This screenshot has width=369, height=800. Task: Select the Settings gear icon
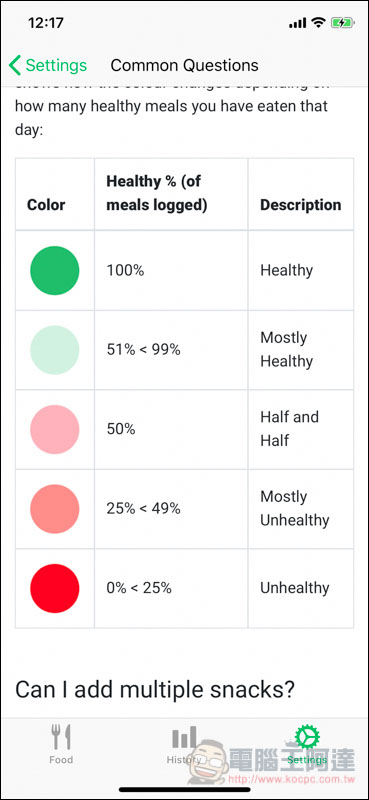[307, 737]
